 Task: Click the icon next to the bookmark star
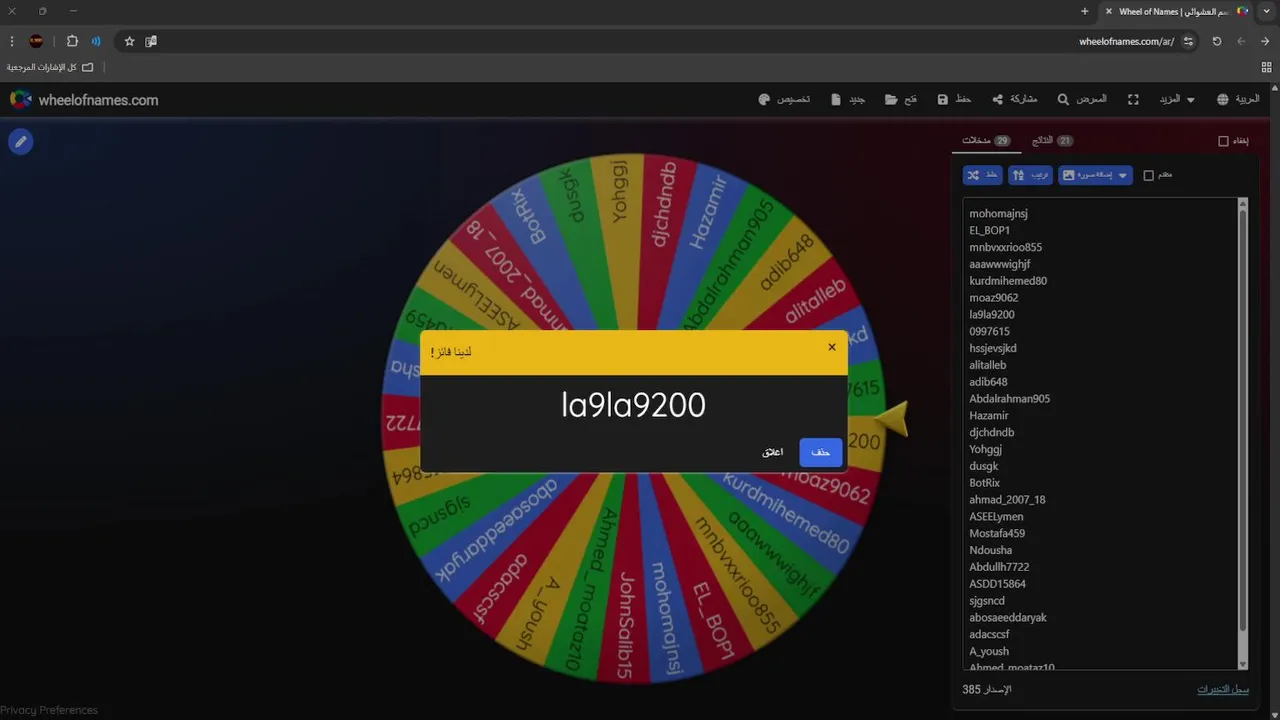(x=151, y=41)
